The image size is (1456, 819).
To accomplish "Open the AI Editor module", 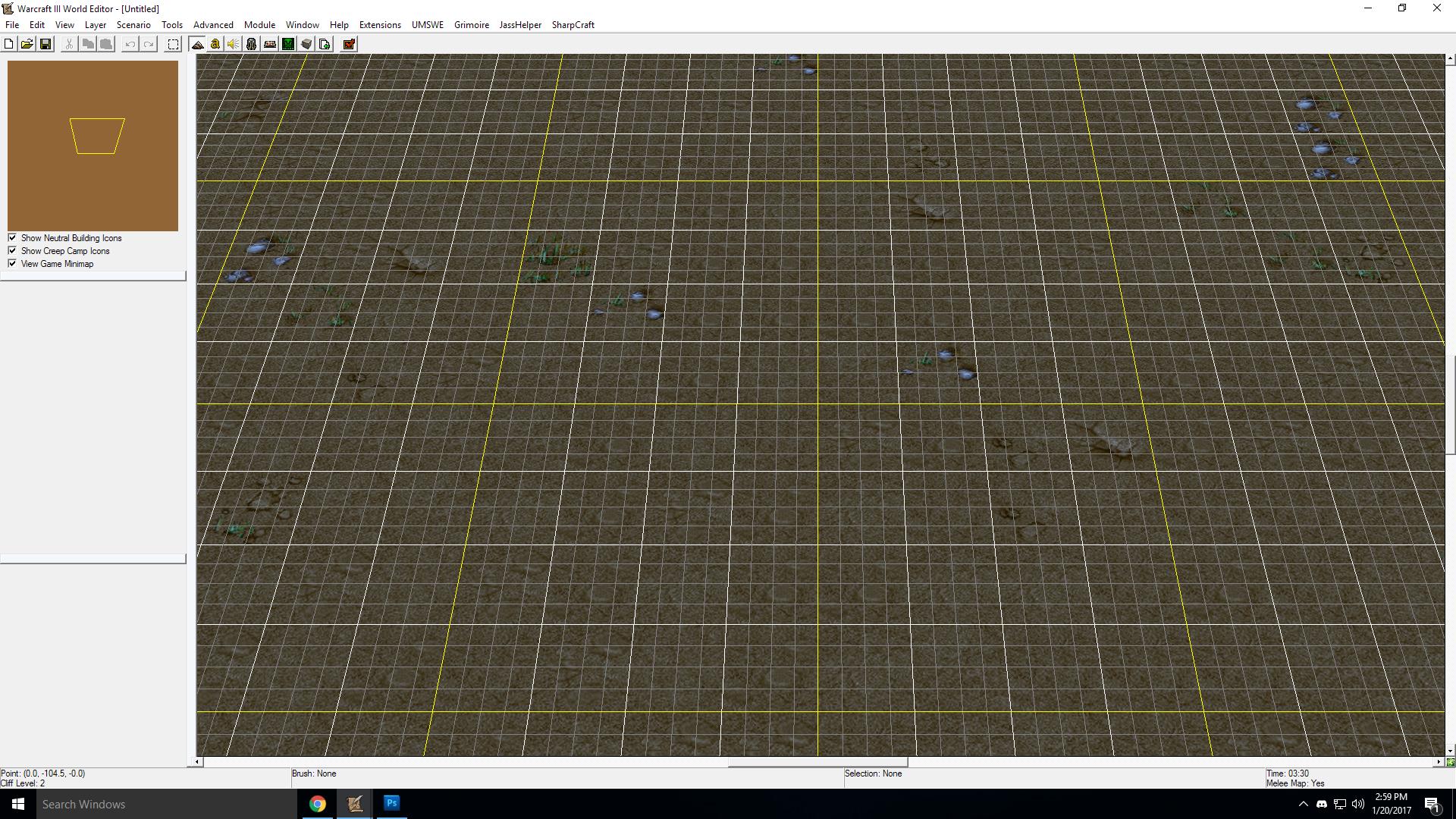I will coord(288,44).
